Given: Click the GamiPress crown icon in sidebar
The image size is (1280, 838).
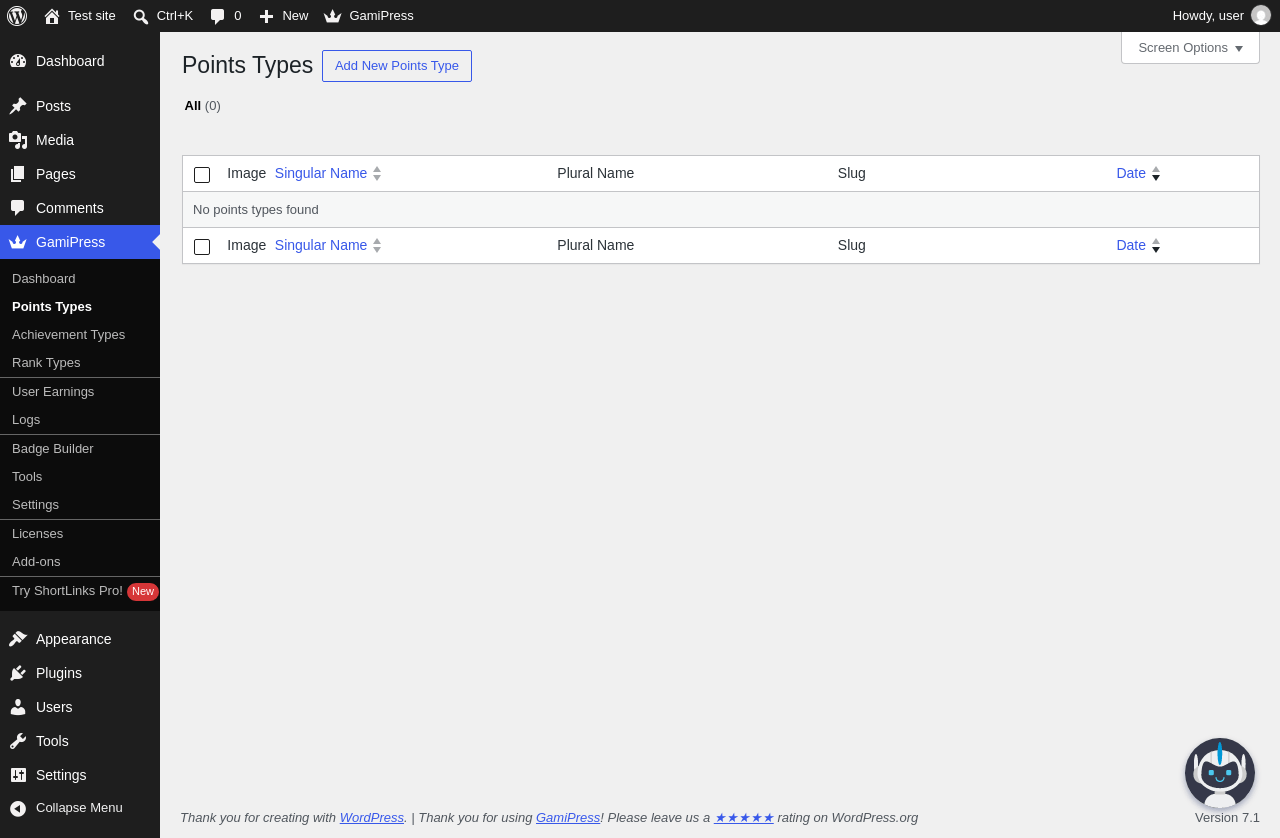Looking at the screenshot, I should [x=18, y=242].
